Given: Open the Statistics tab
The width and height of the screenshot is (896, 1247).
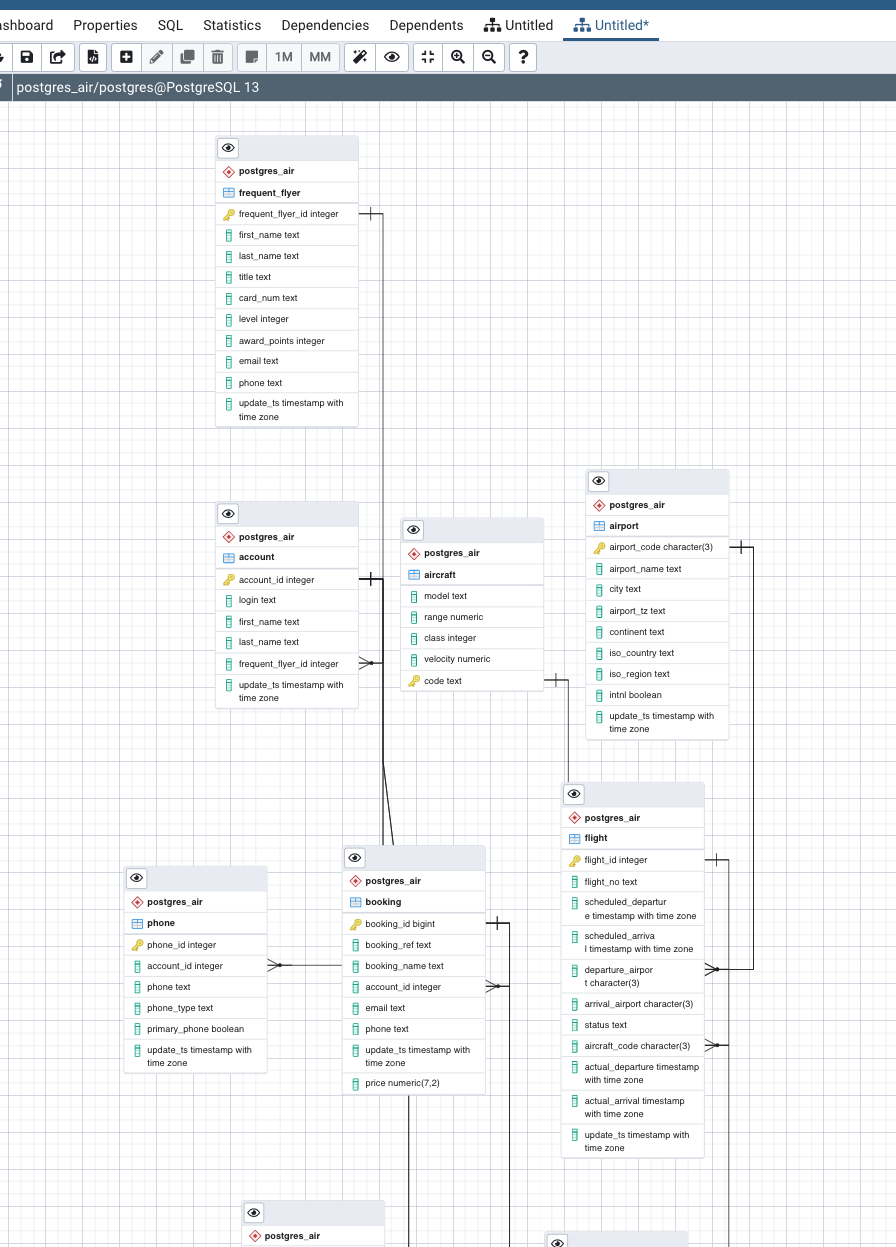Looking at the screenshot, I should pyautogui.click(x=232, y=25).
